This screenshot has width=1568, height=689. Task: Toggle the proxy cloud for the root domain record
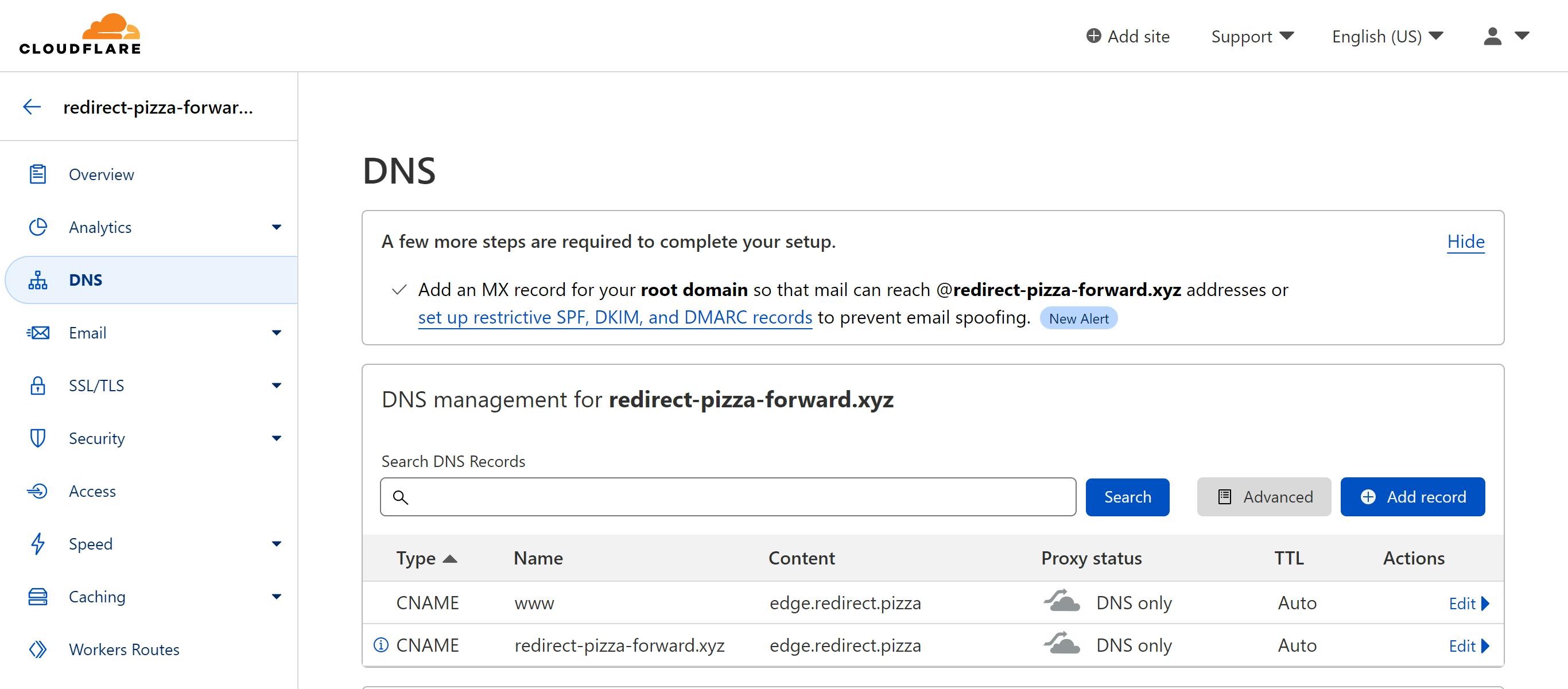(x=1062, y=644)
